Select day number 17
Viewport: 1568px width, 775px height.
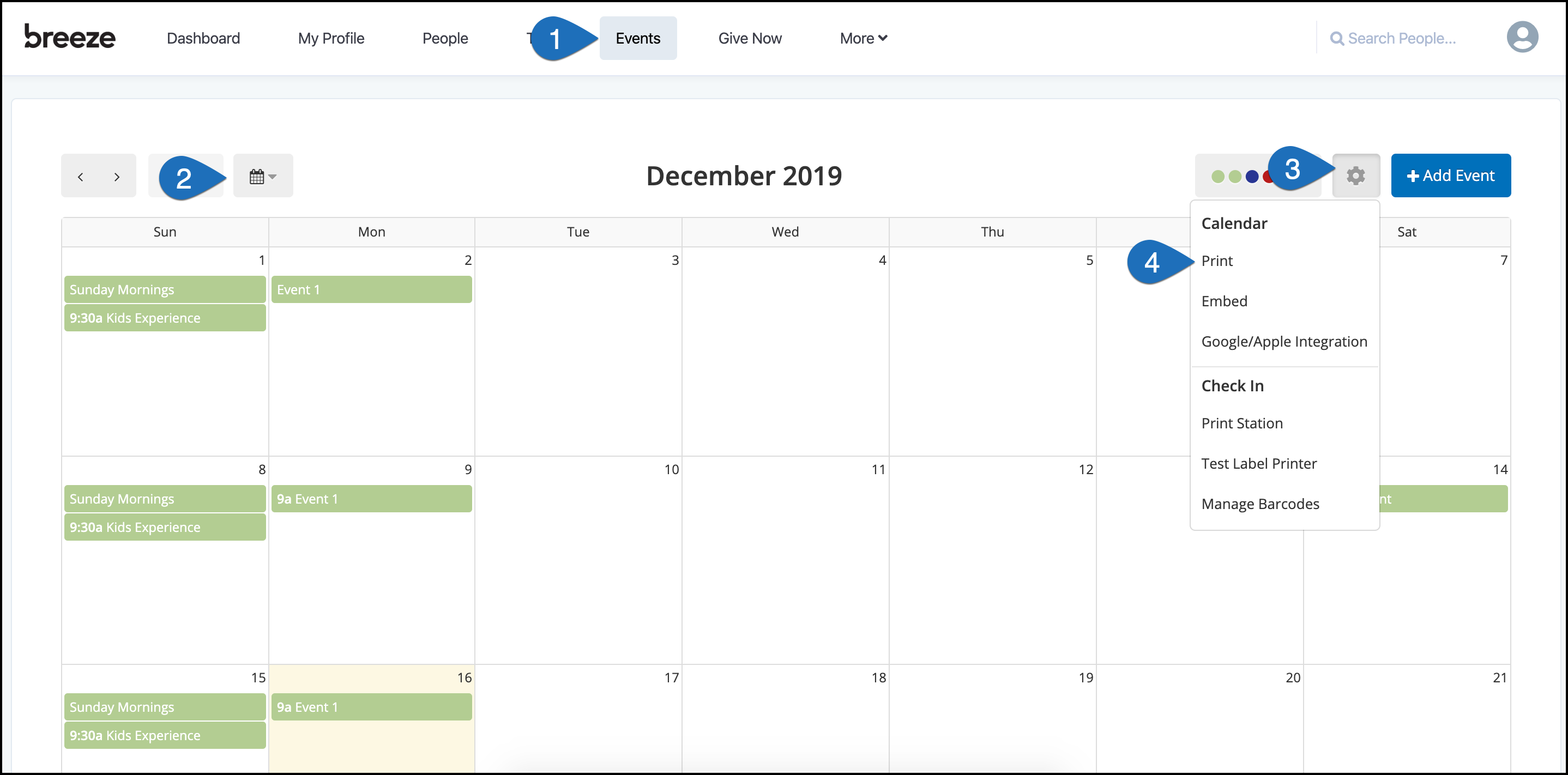point(671,677)
